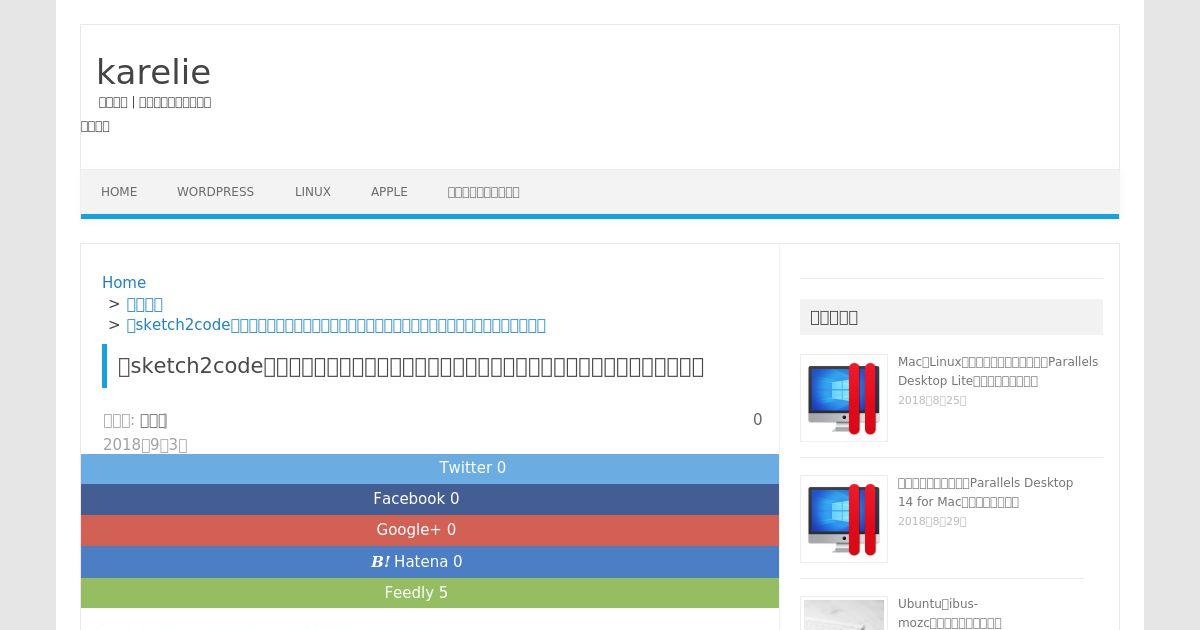1200x630 pixels.
Task: Subscribe using the Feedly 5 button
Action: point(430,593)
